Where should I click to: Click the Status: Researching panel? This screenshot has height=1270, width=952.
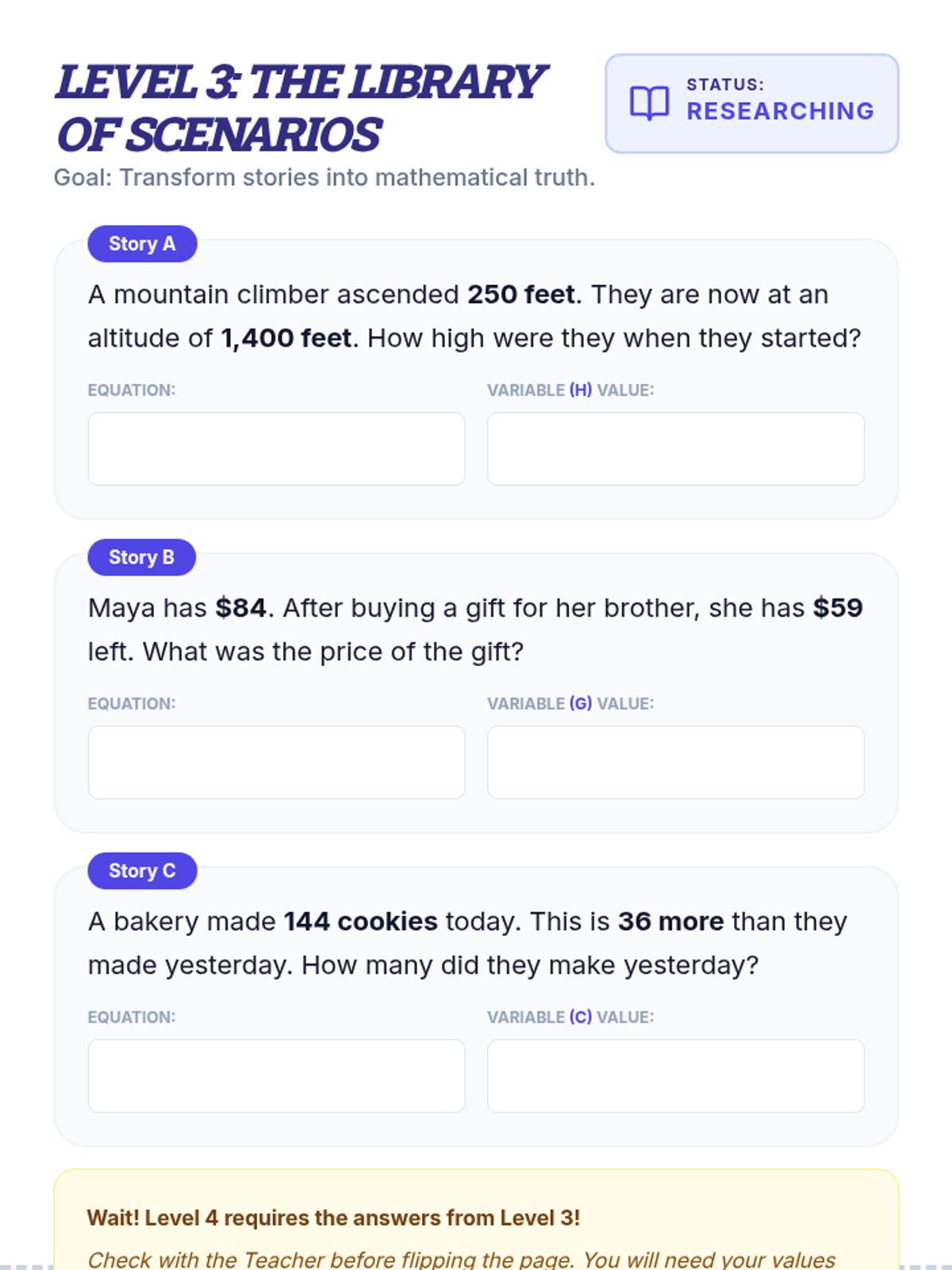pyautogui.click(x=752, y=103)
